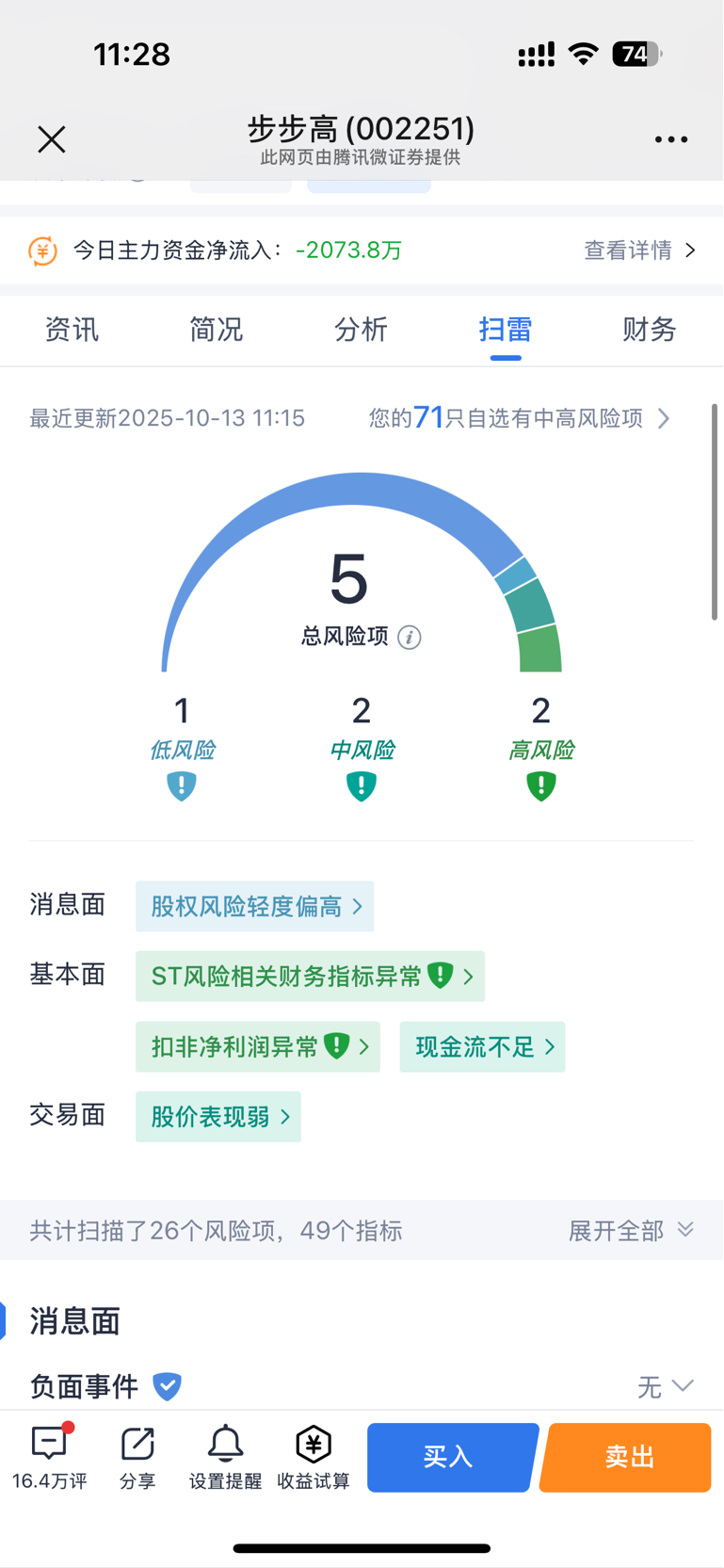Click the page scrollbar on the right edge
Viewport: 724px width, 1568px height.
(715, 511)
